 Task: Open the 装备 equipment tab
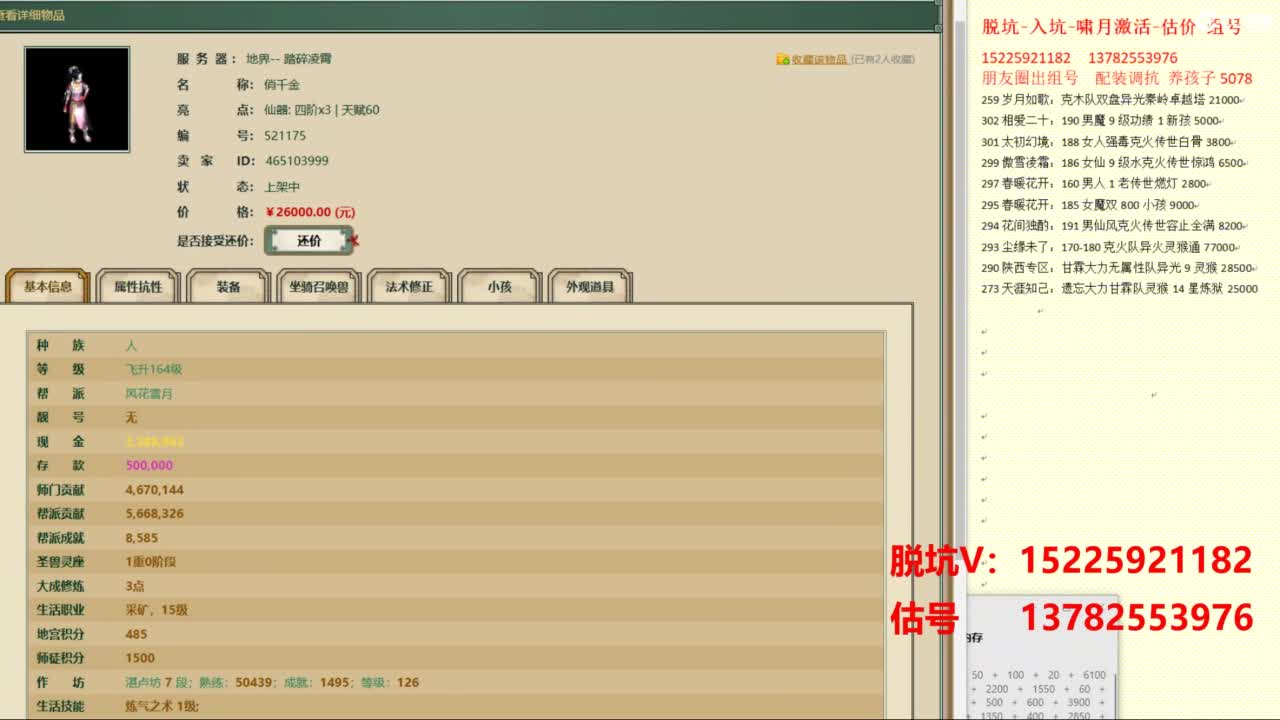coord(229,287)
